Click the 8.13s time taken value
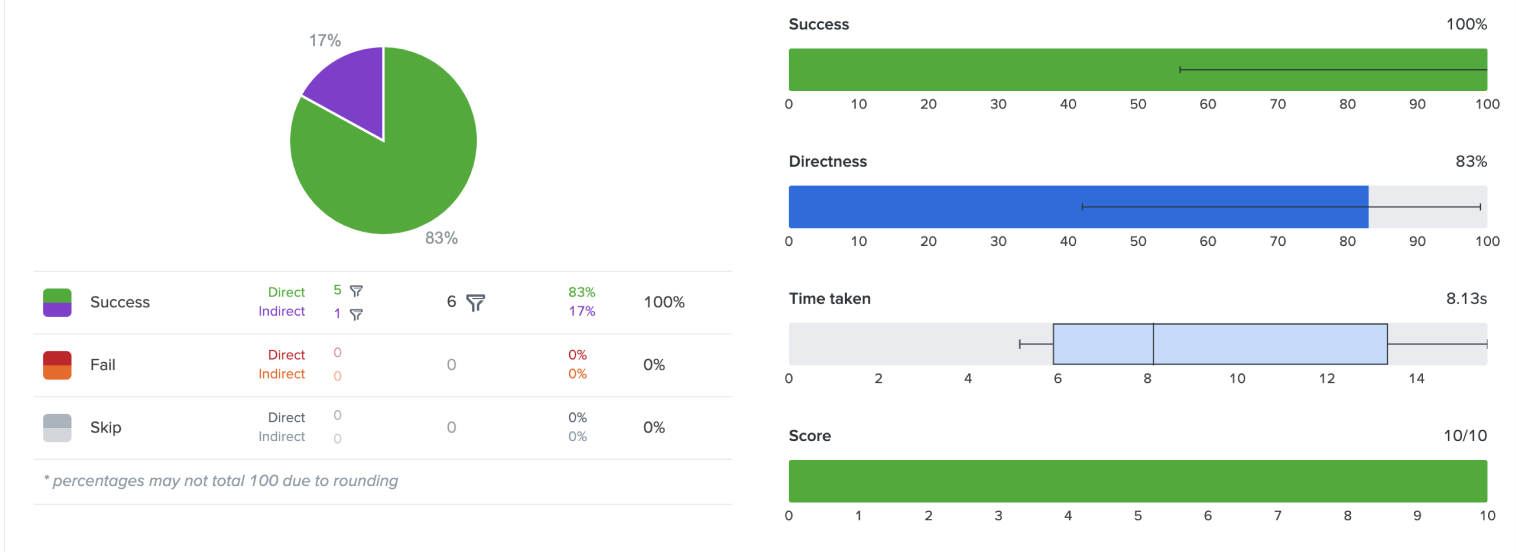Image resolution: width=1516 pixels, height=552 pixels. point(1466,298)
